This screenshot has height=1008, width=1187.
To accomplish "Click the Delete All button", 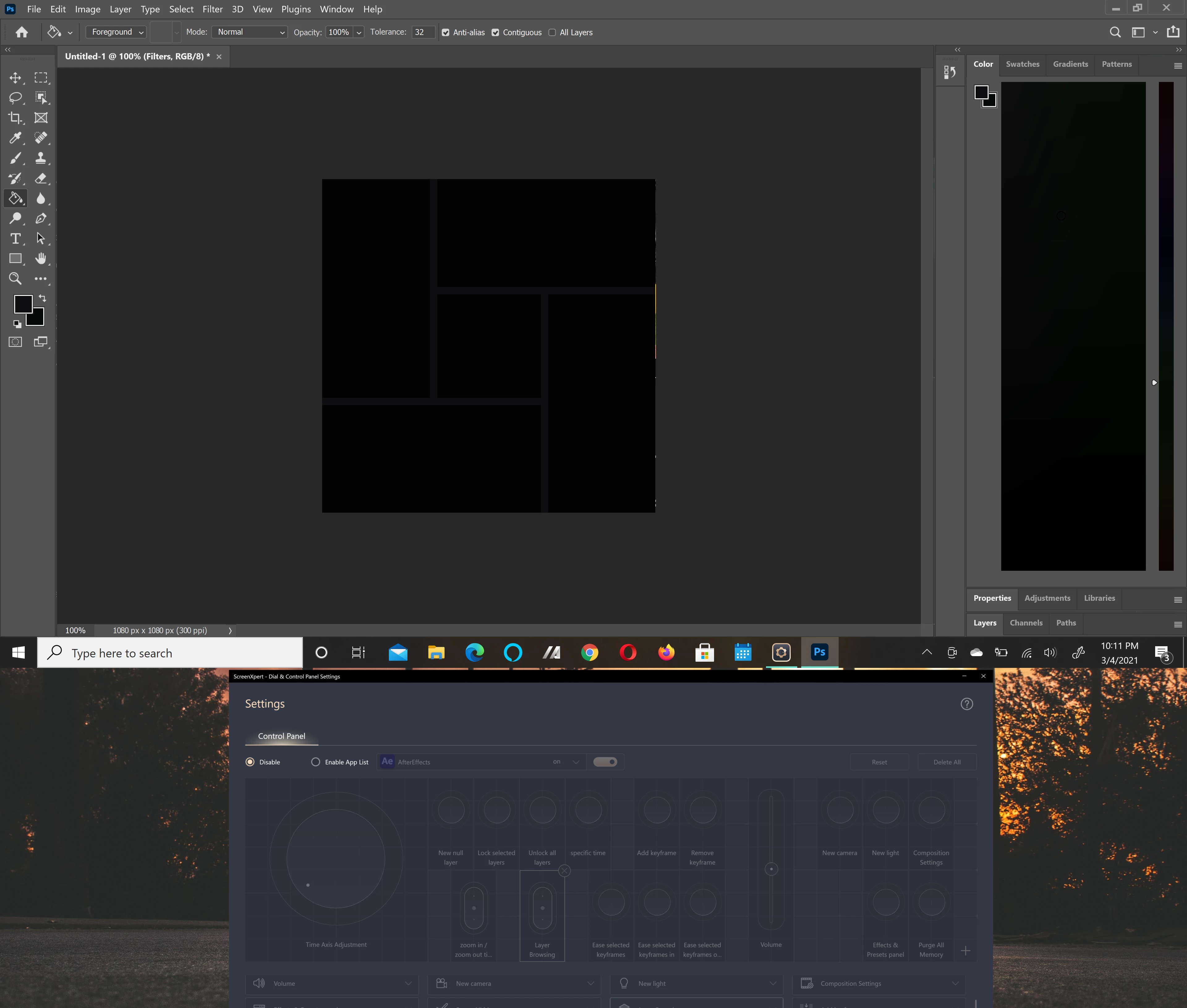I will (947, 762).
